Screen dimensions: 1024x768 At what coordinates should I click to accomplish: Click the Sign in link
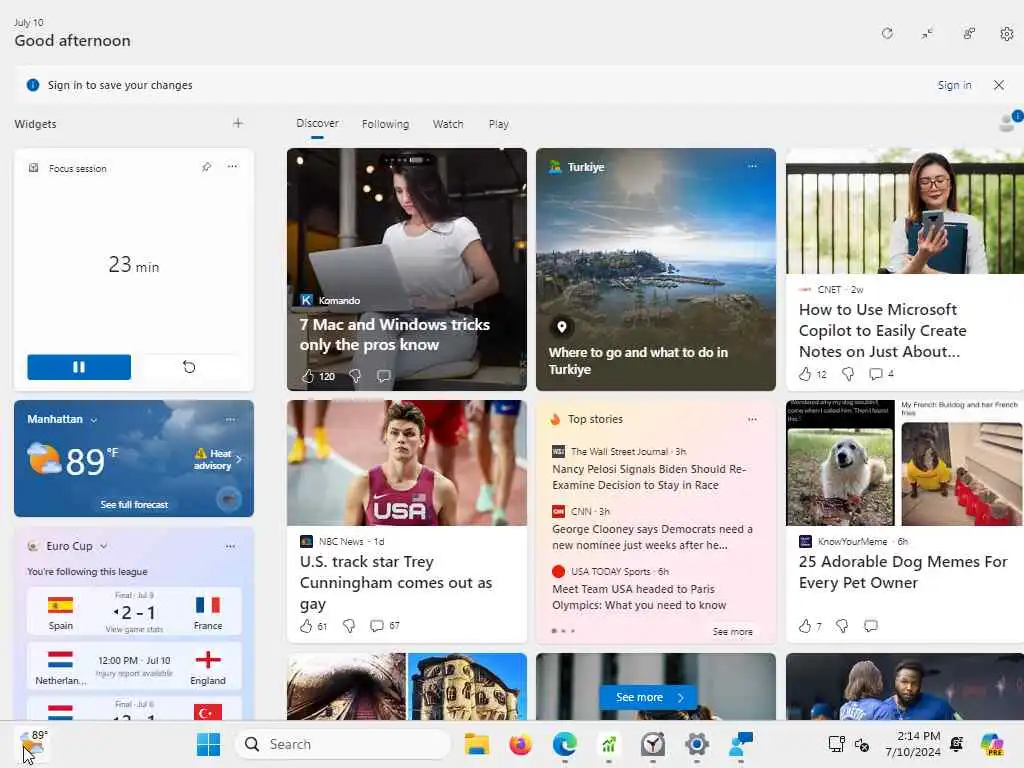click(x=954, y=85)
